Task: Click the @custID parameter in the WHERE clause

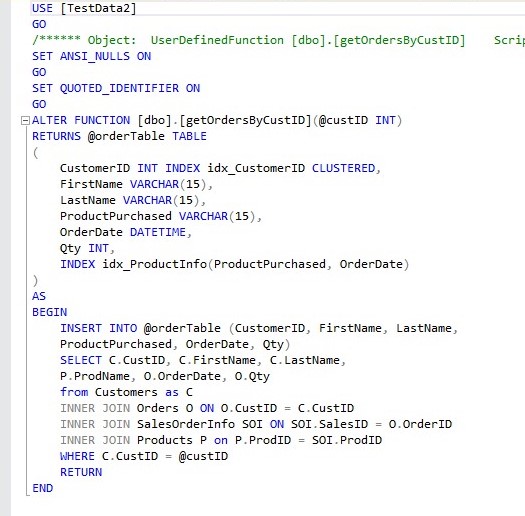Action: click(203, 456)
